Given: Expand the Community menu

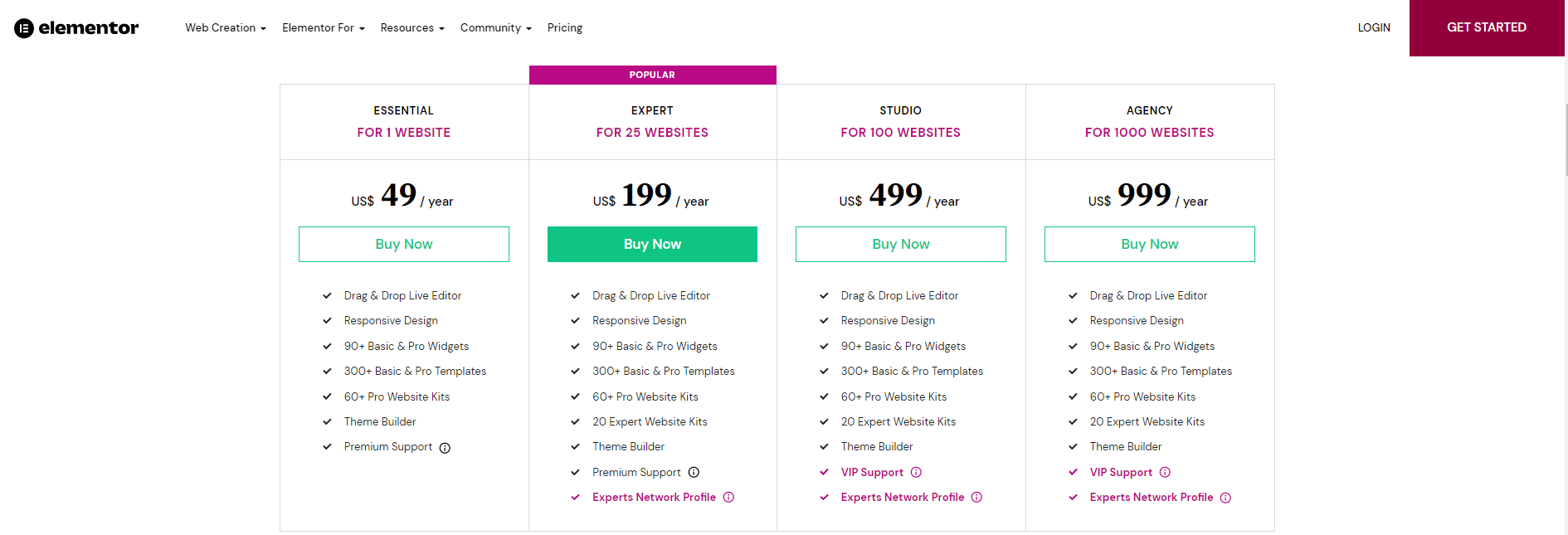Looking at the screenshot, I should point(494,27).
